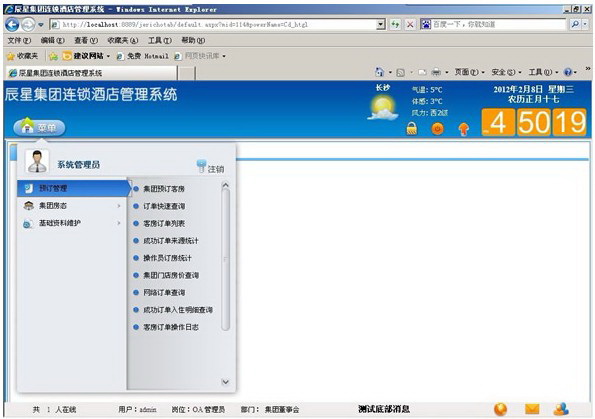Click the Help question mark icon
The height and width of the screenshot is (419, 595).
click(x=568, y=72)
